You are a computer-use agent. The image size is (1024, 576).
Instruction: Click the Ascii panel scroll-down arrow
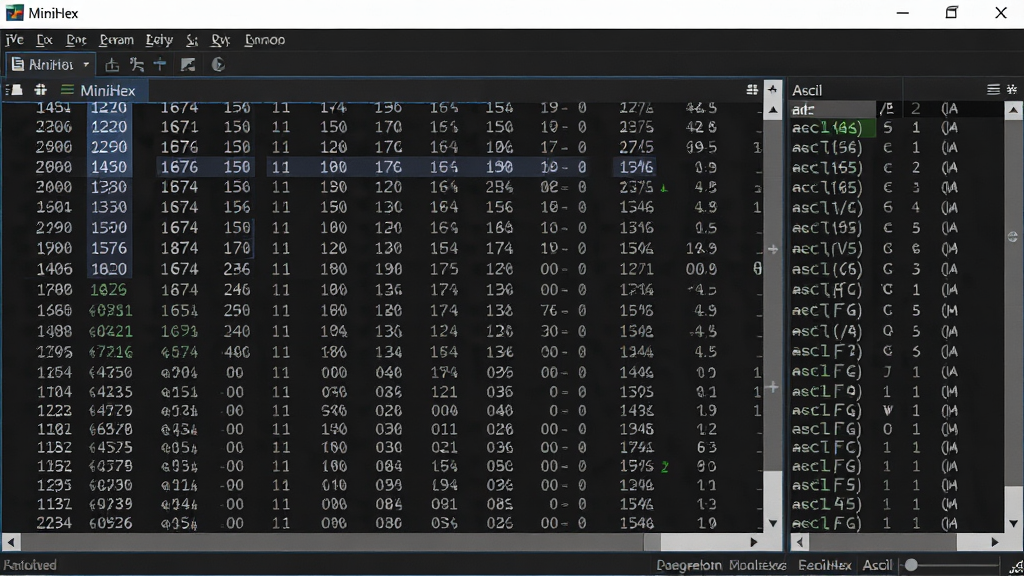tap(1013, 523)
